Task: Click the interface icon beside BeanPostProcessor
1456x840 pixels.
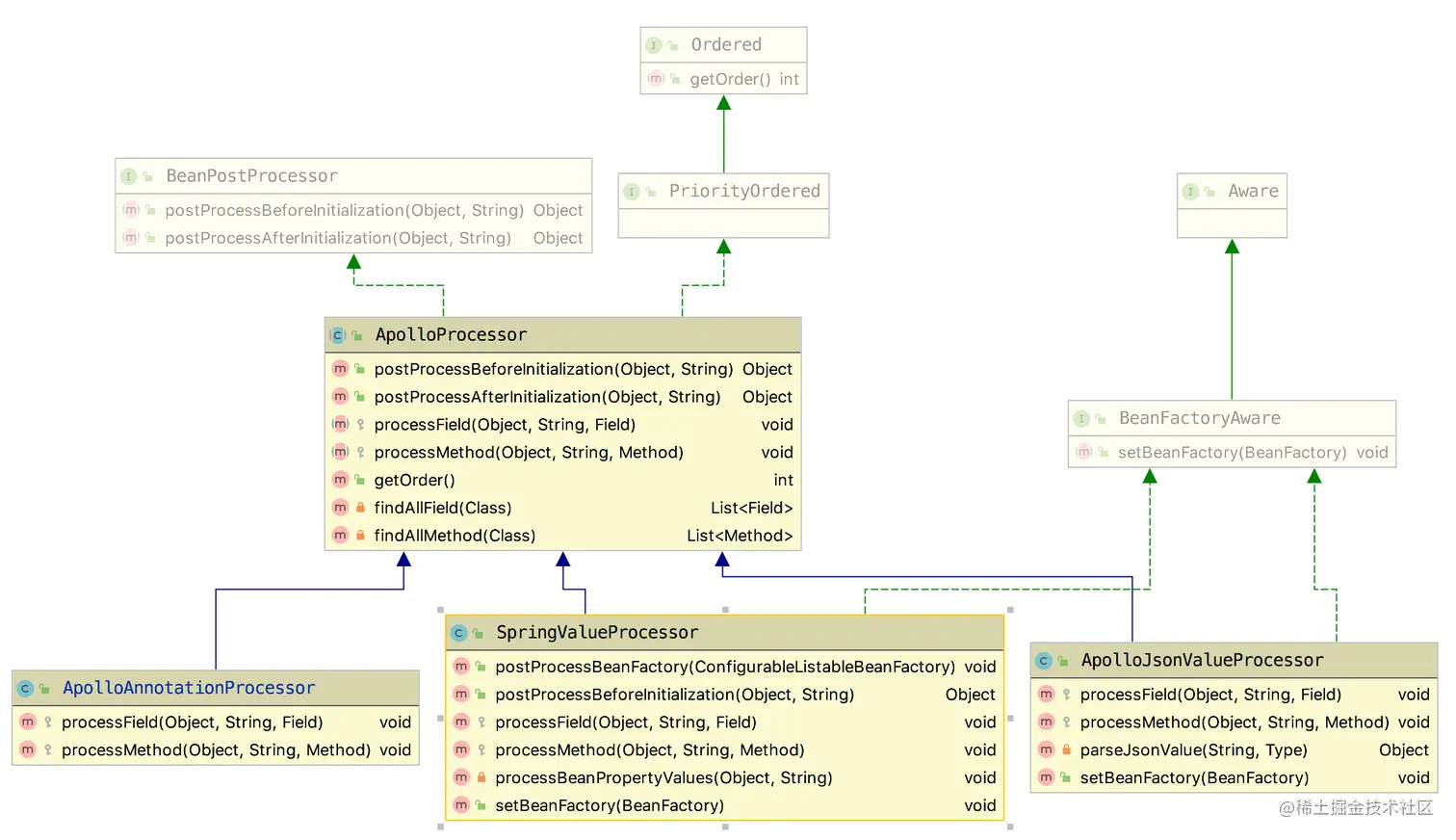Action: pyautogui.click(x=128, y=176)
